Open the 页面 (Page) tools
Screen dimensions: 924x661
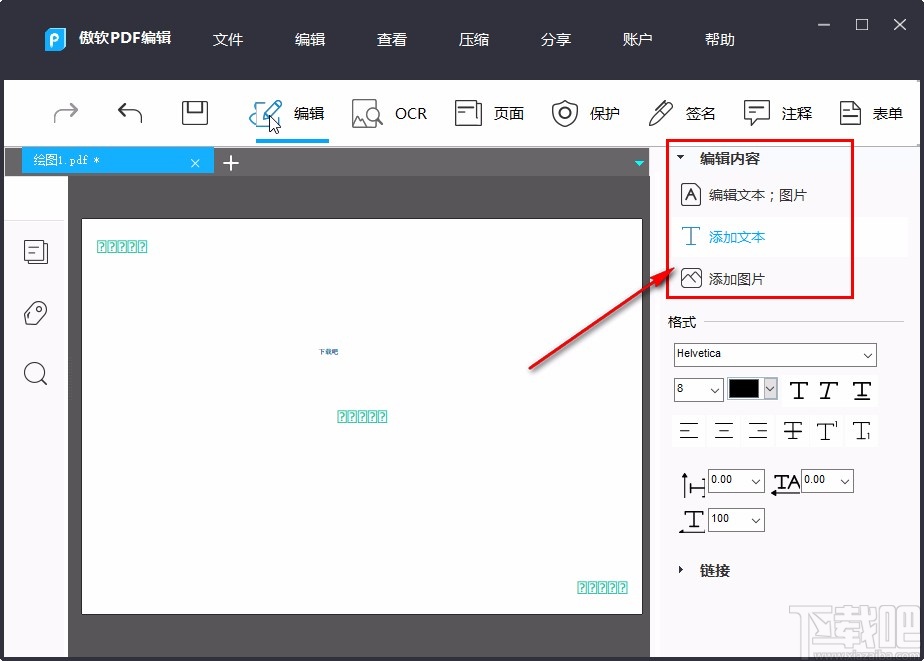tap(489, 113)
